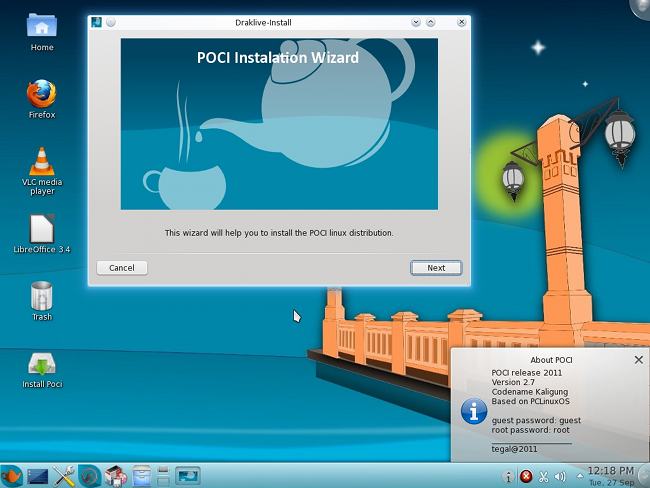Open Draklive-Install window menu icon
Screen dimensions: 650x488
click(x=96, y=22)
